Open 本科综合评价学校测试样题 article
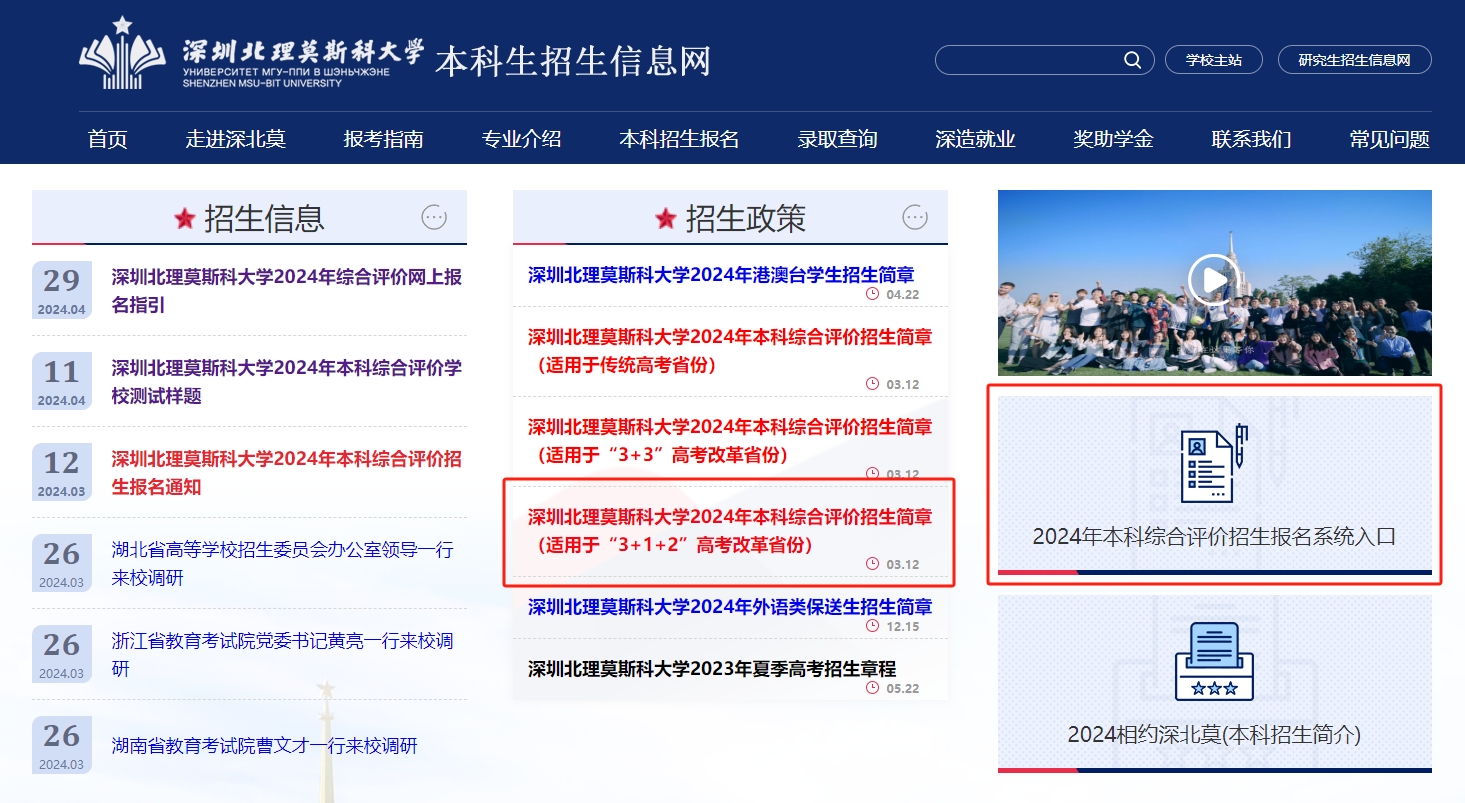1465x803 pixels. pos(287,382)
